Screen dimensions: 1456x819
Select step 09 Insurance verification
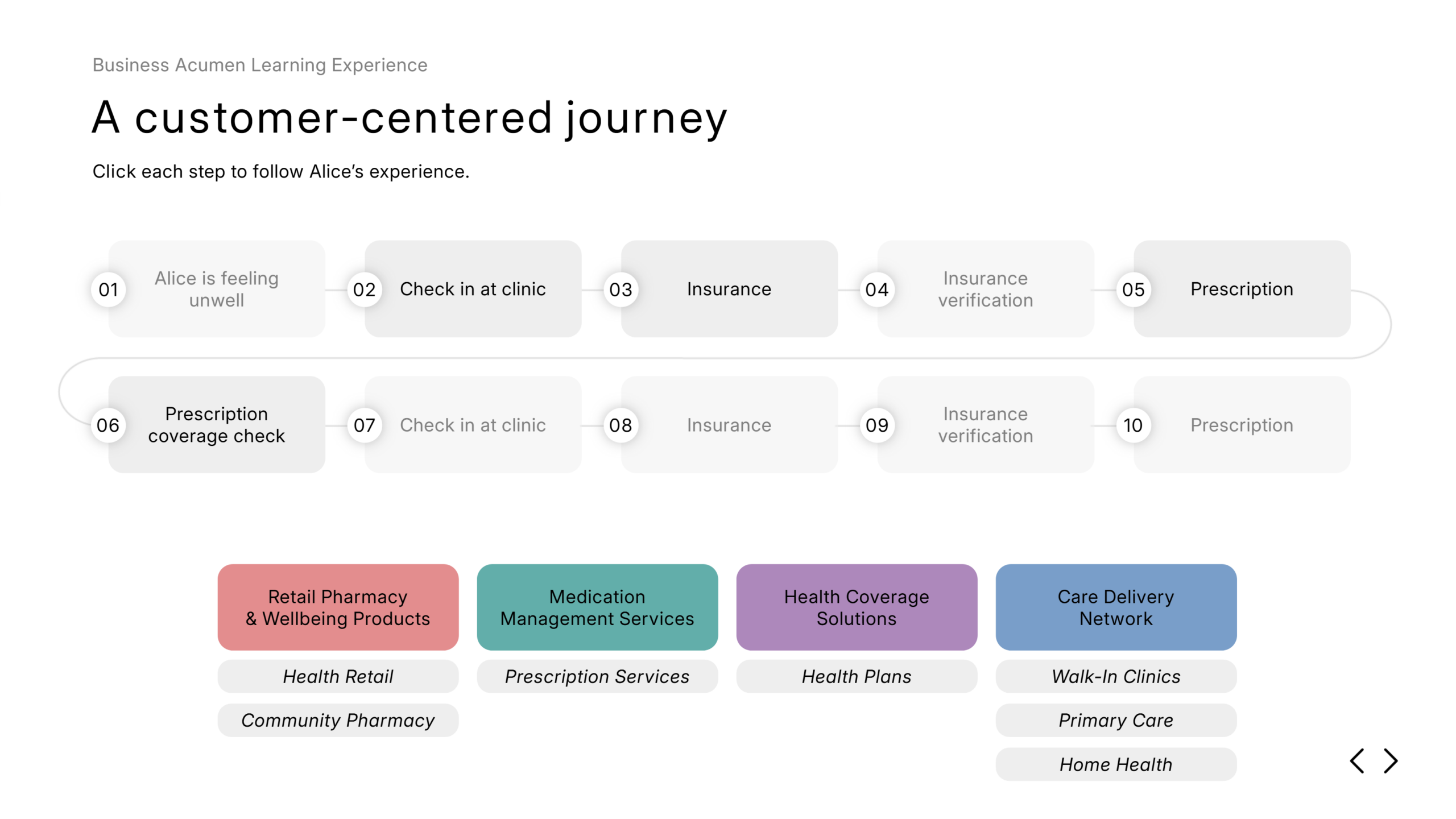tap(985, 425)
